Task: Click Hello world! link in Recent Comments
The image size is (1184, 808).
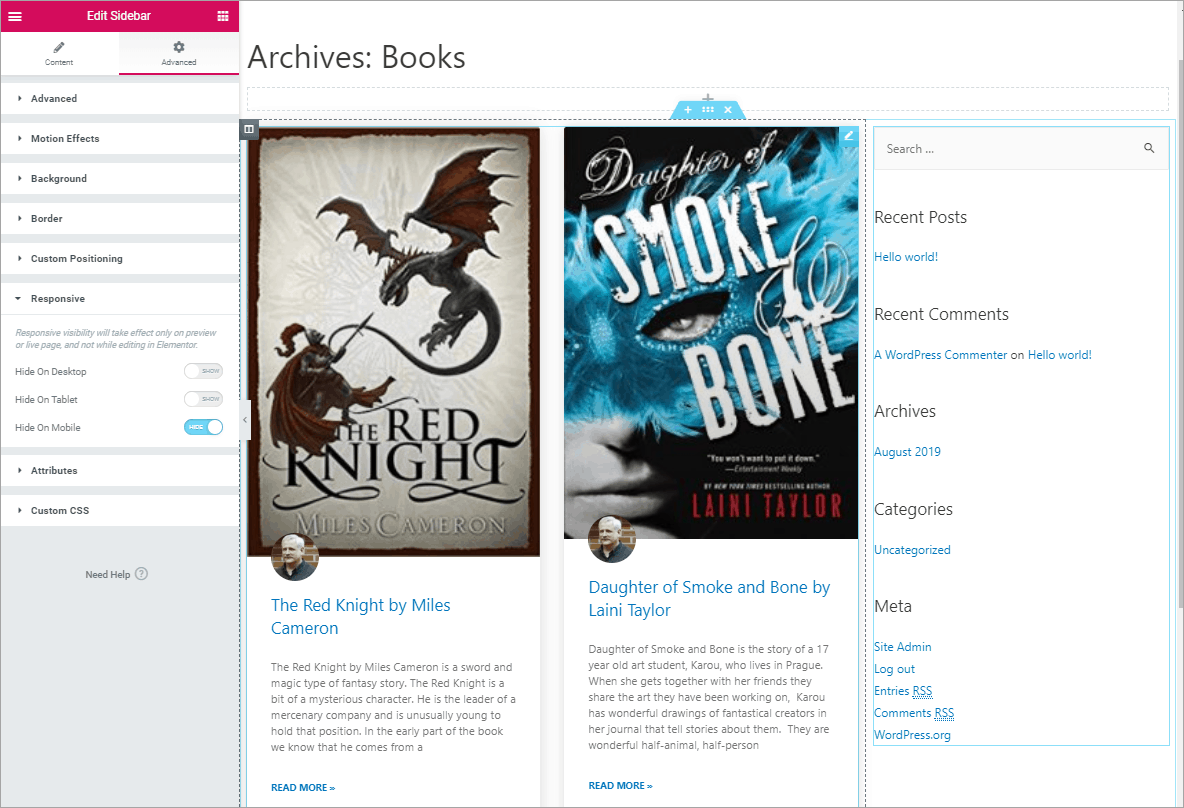Action: pos(1059,355)
